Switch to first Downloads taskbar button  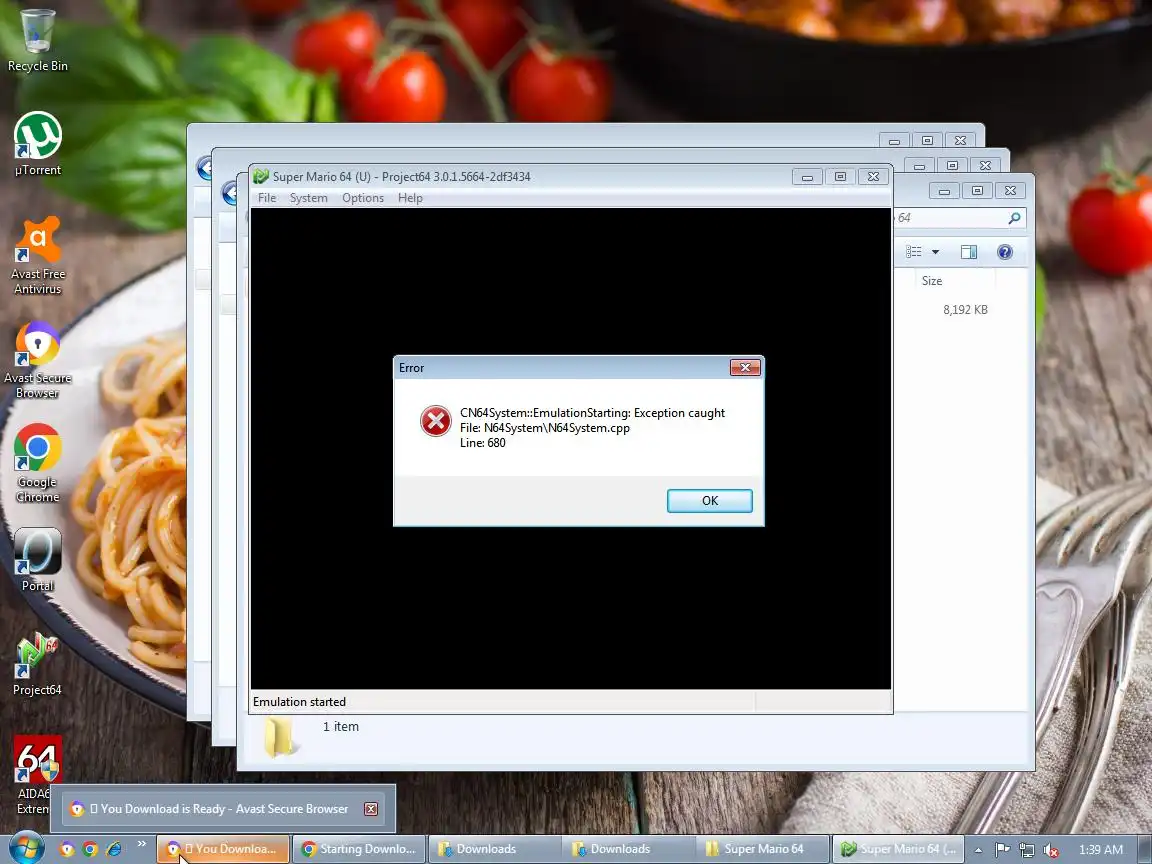click(494, 849)
